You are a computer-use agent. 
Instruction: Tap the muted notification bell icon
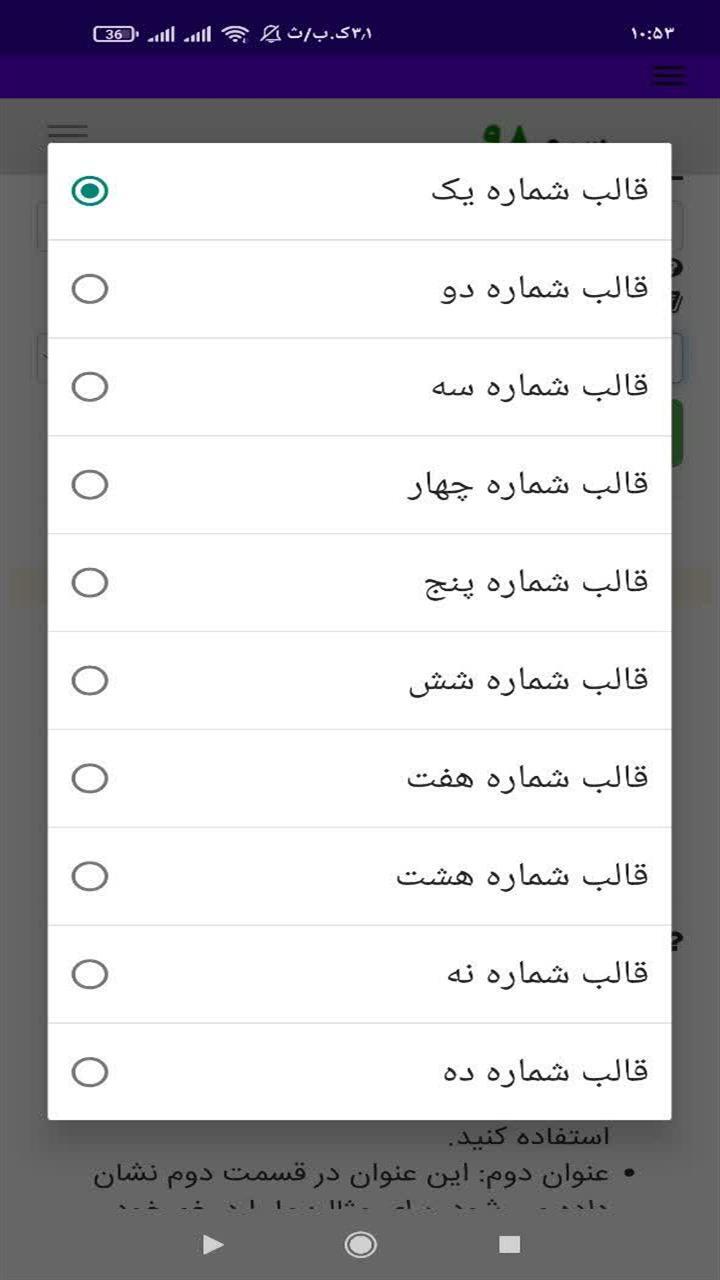pyautogui.click(x=270, y=34)
